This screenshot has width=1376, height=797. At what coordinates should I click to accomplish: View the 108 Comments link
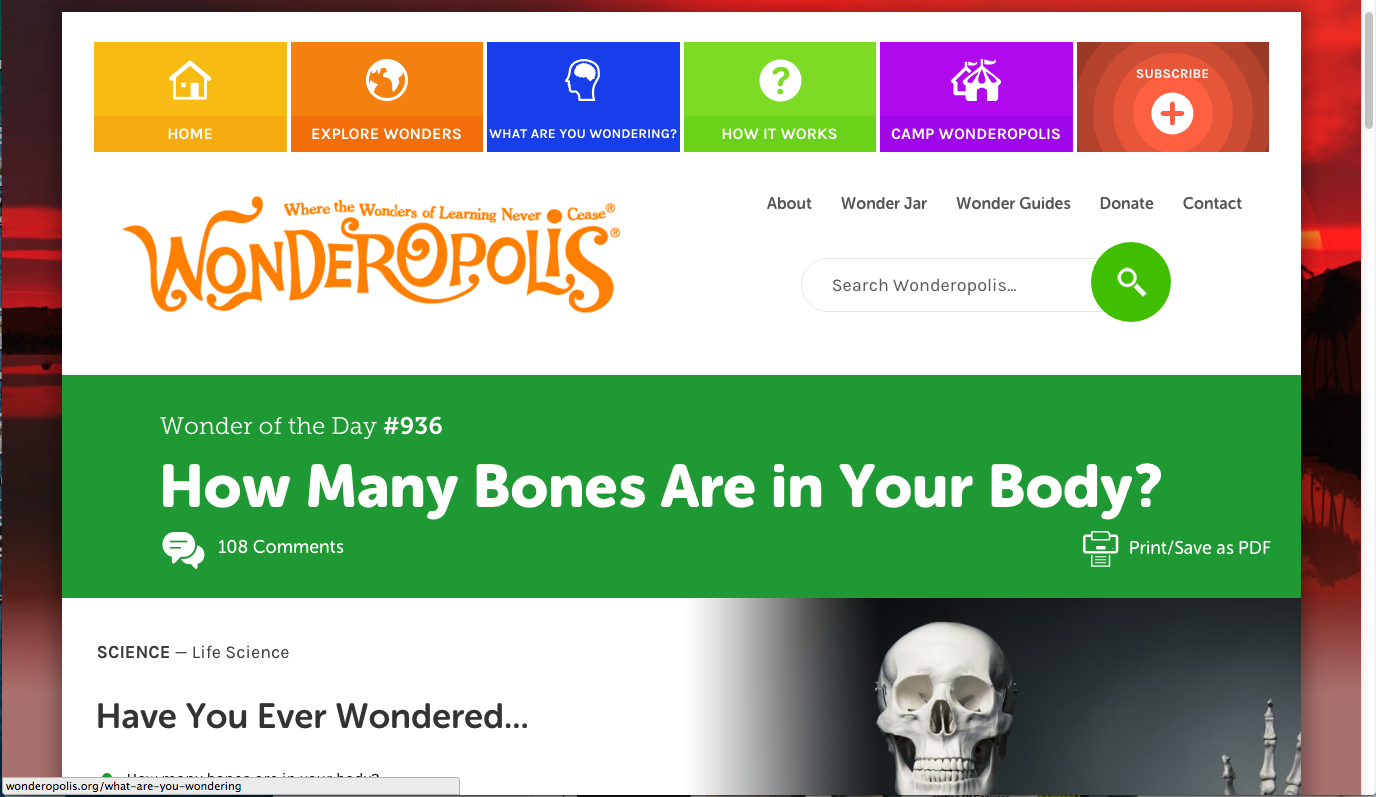coord(281,547)
